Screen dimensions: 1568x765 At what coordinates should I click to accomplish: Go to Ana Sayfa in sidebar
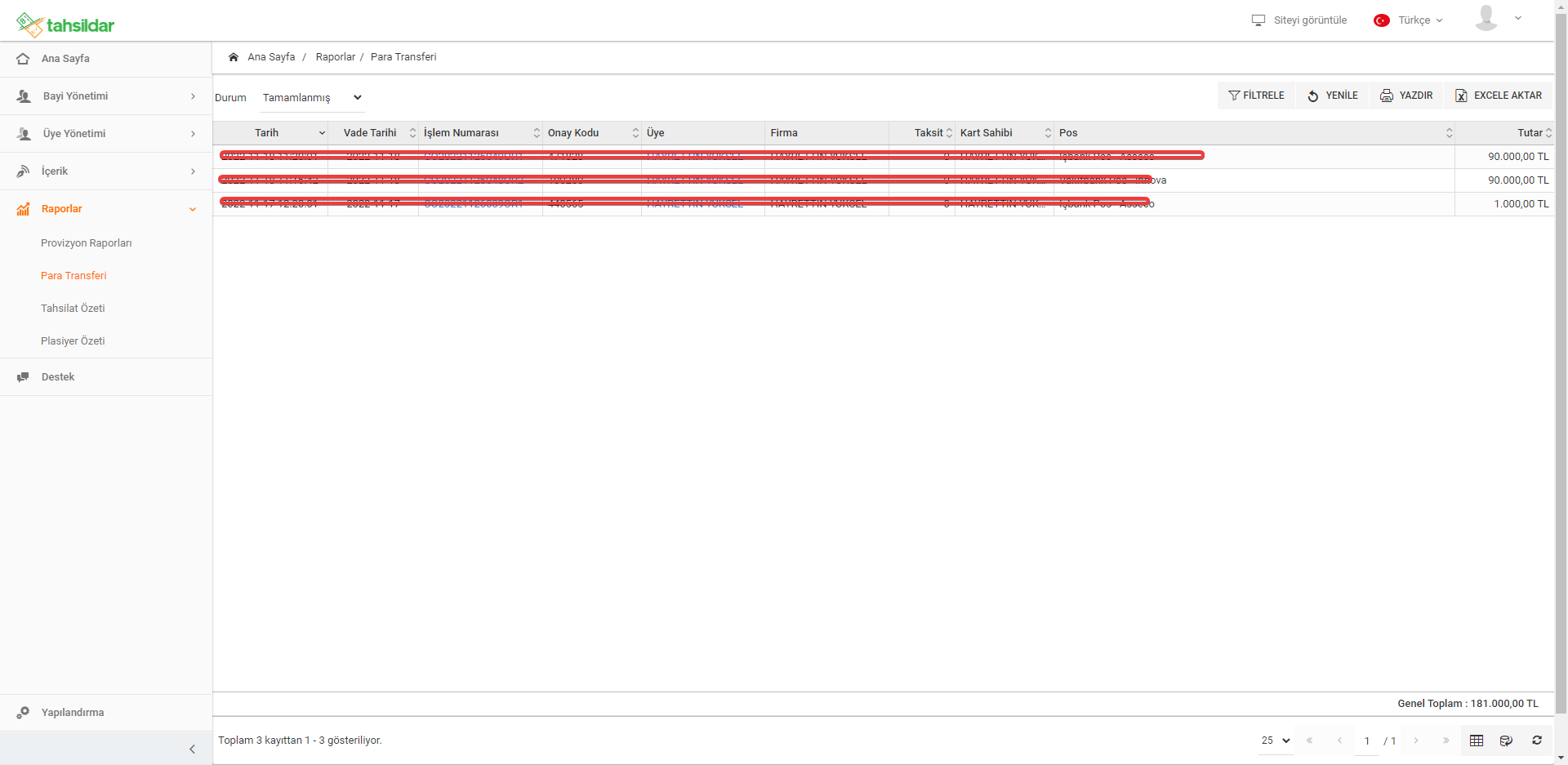(x=106, y=59)
